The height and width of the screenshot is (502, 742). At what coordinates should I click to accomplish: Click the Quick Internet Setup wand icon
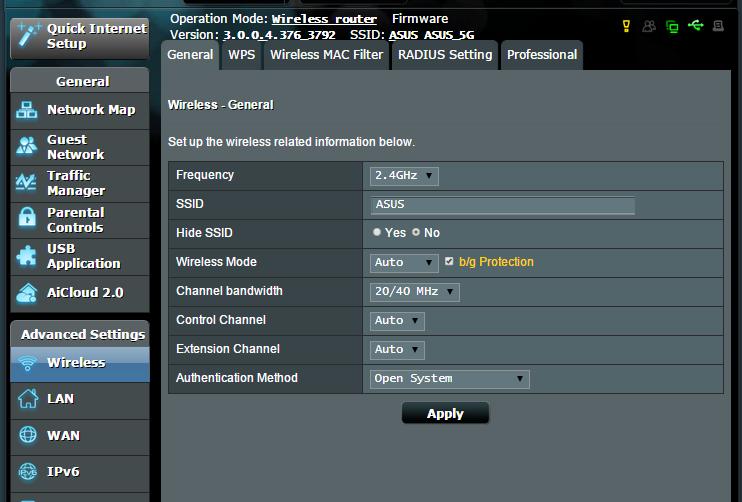(x=28, y=35)
